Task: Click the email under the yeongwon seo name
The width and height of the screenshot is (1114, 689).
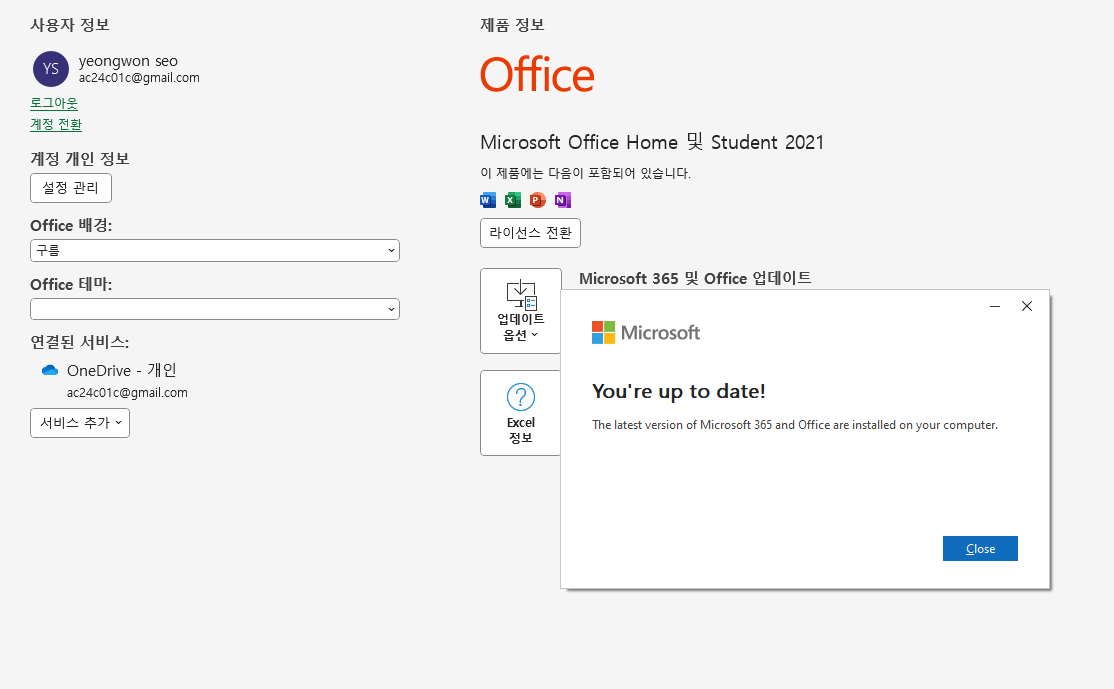Action: point(139,77)
